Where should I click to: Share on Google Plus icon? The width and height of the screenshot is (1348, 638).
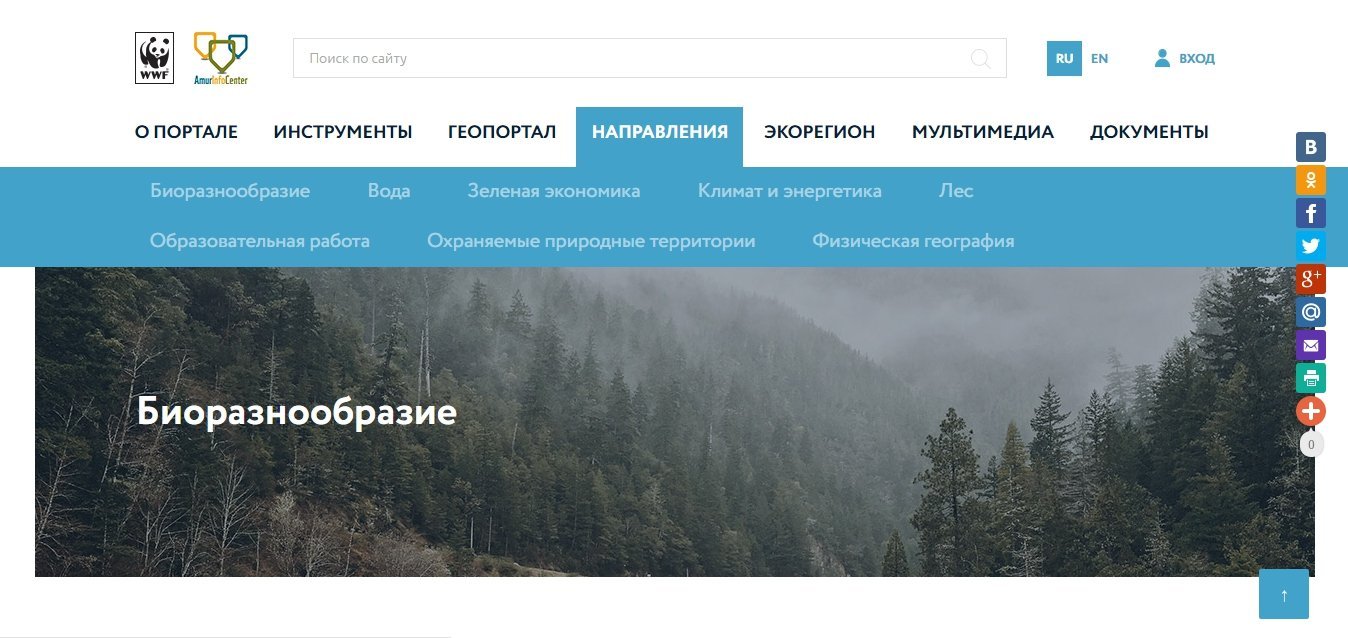tap(1311, 279)
